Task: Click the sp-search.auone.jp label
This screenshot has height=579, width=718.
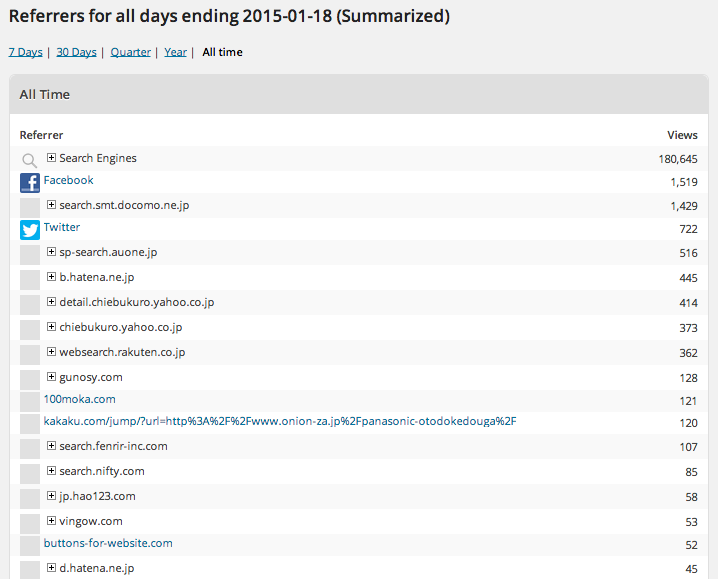Action: click(108, 252)
